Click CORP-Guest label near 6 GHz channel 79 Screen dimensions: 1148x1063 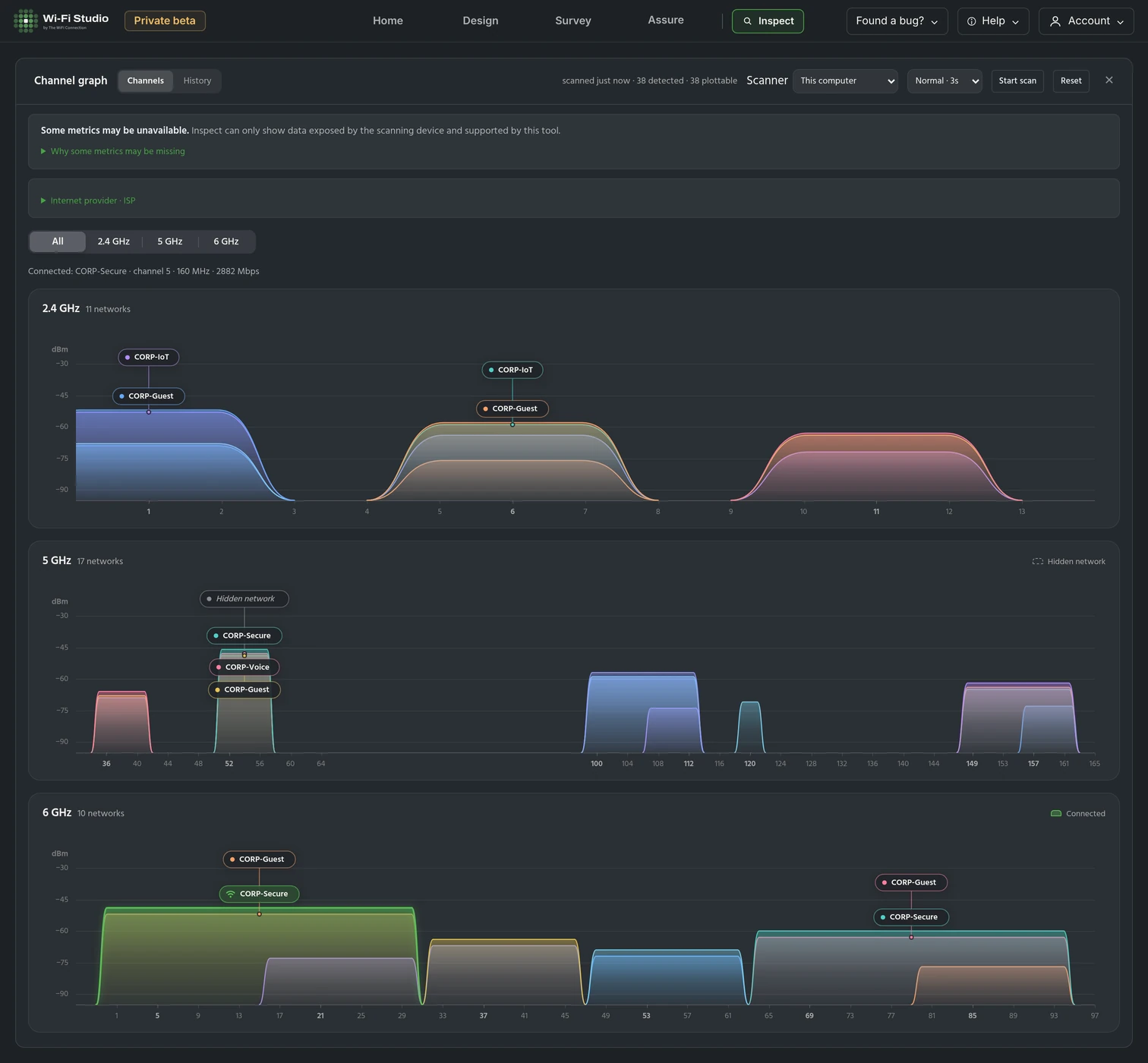point(911,882)
